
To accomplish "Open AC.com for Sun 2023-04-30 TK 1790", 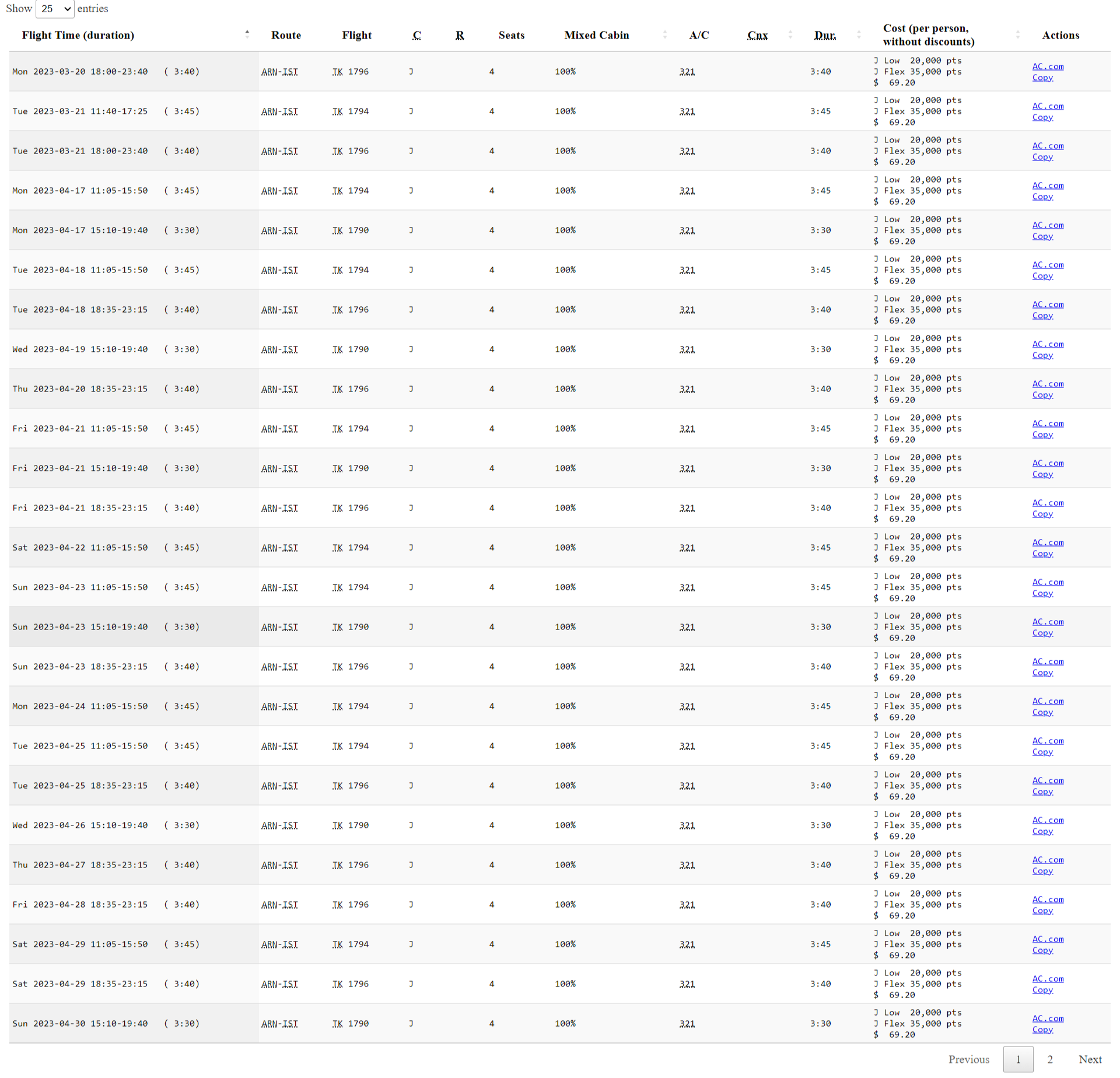I will 1047,1019.
